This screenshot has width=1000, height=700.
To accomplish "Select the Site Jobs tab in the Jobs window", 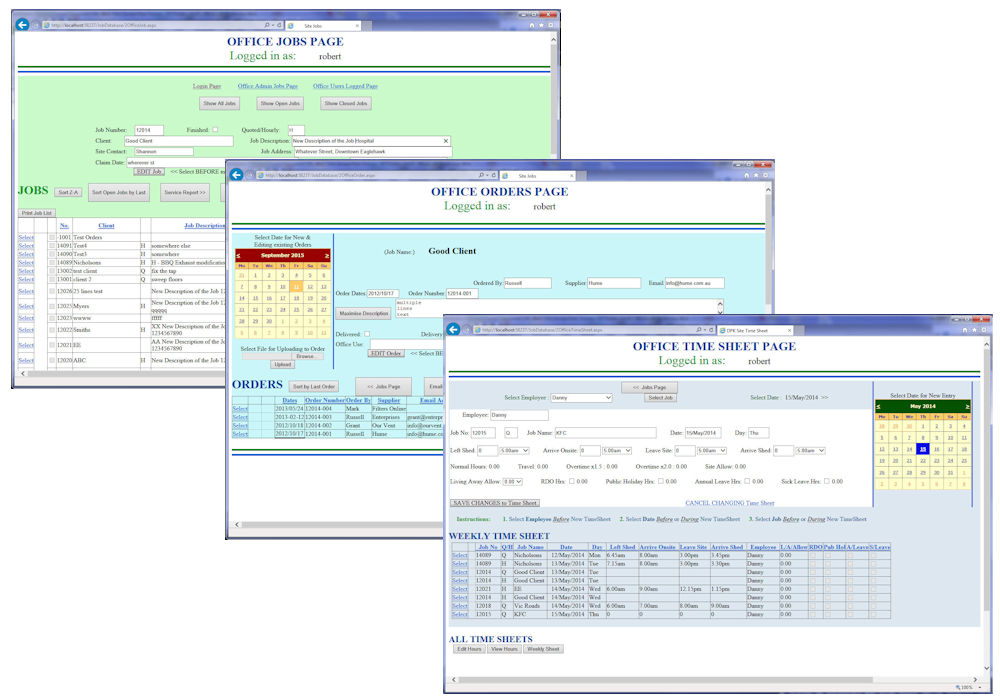I will (309, 24).
